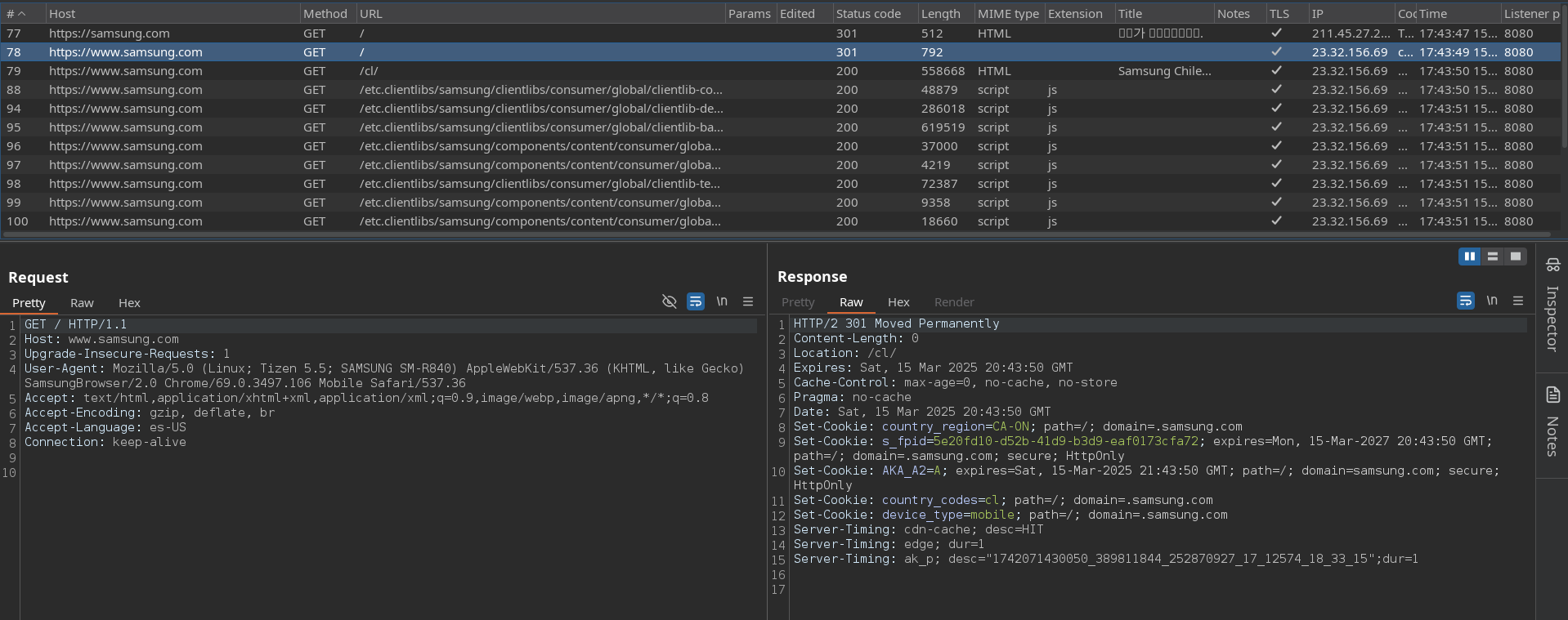Open Request panel options menu

pyautogui.click(x=748, y=301)
